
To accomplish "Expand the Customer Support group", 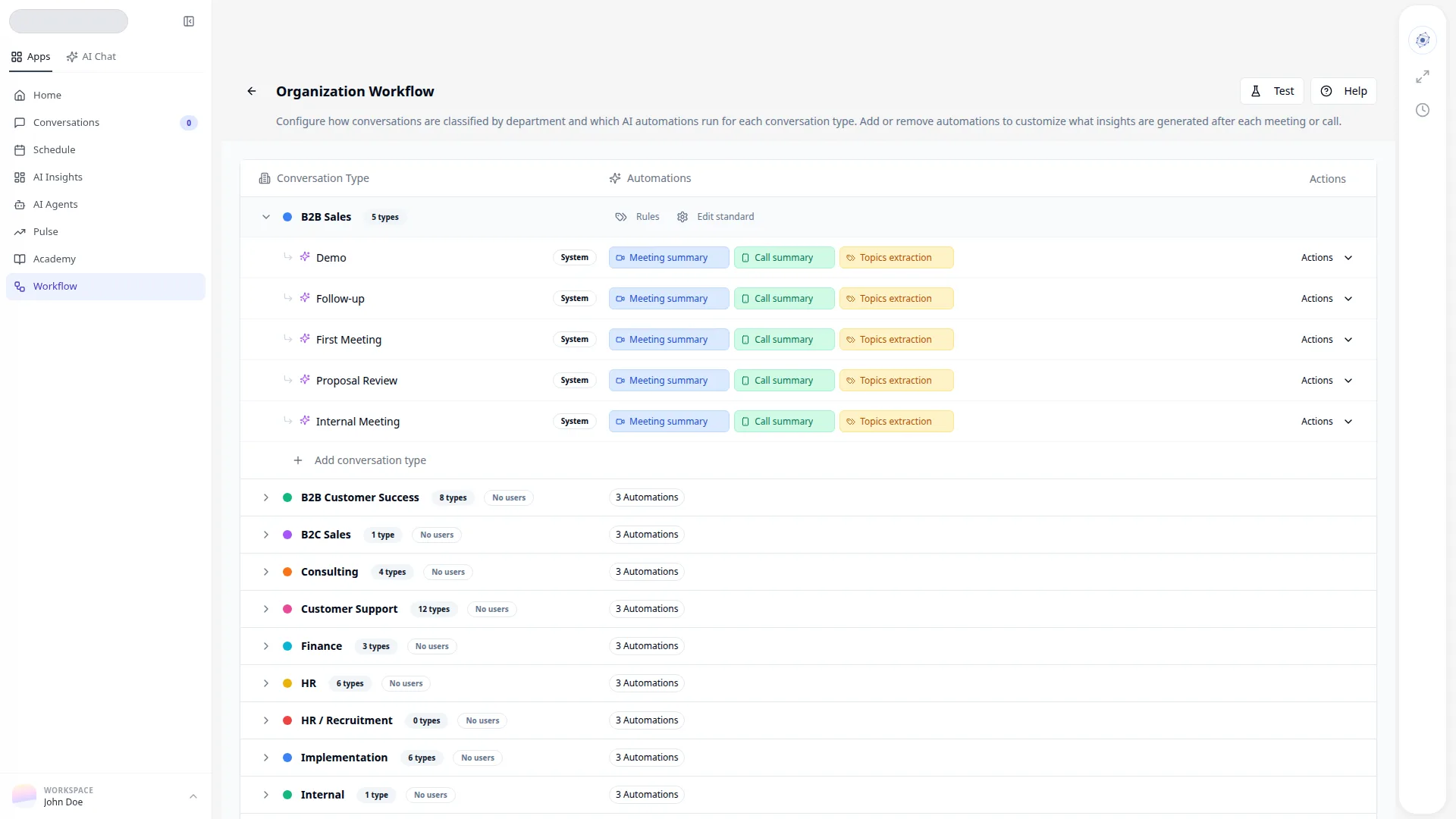I will click(266, 609).
